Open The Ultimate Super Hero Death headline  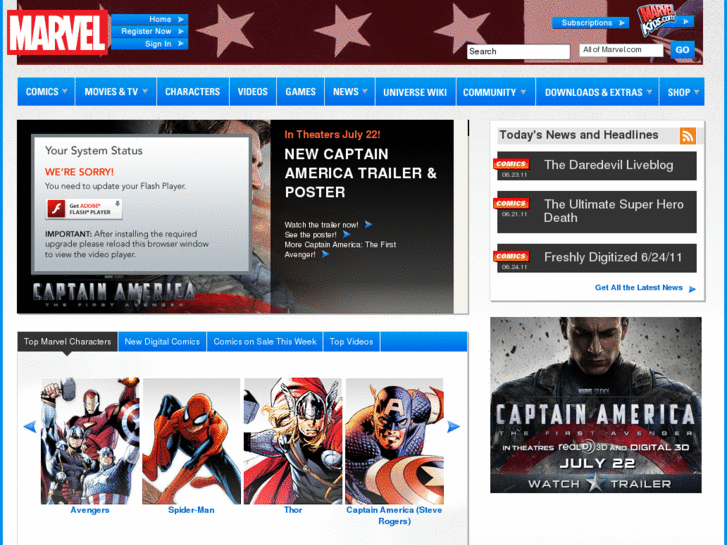(613, 211)
